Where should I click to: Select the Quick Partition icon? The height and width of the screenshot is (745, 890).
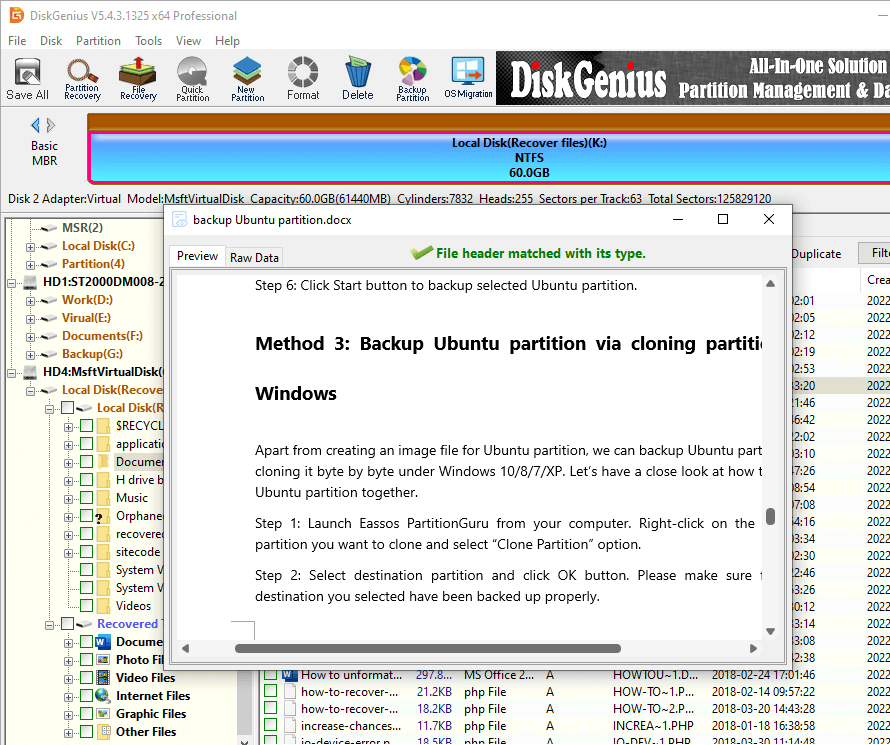192,78
